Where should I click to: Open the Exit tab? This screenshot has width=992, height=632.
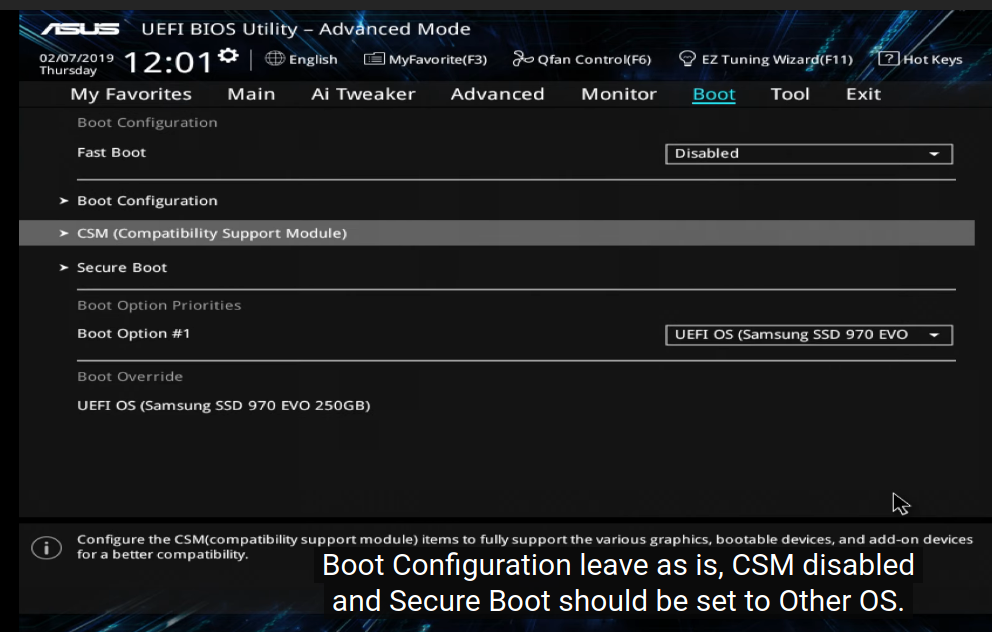[863, 94]
